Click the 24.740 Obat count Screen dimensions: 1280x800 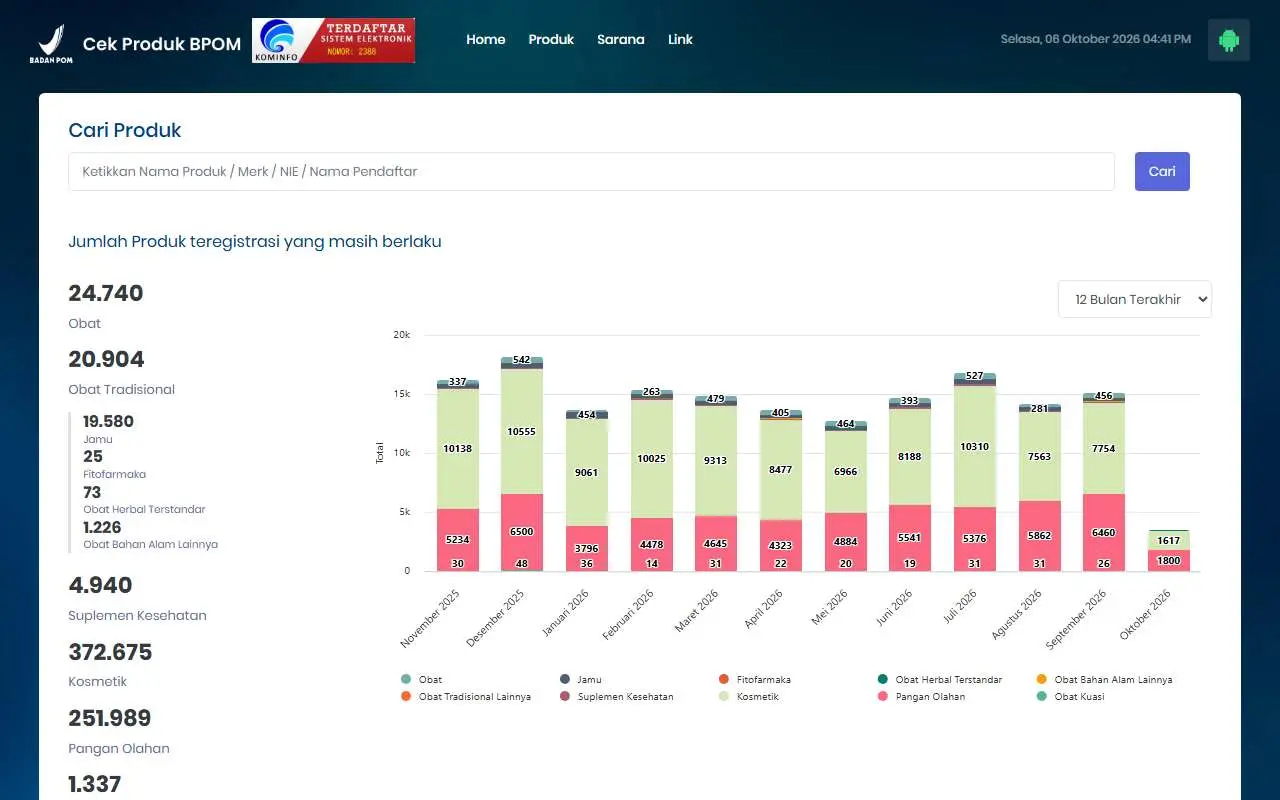[106, 293]
